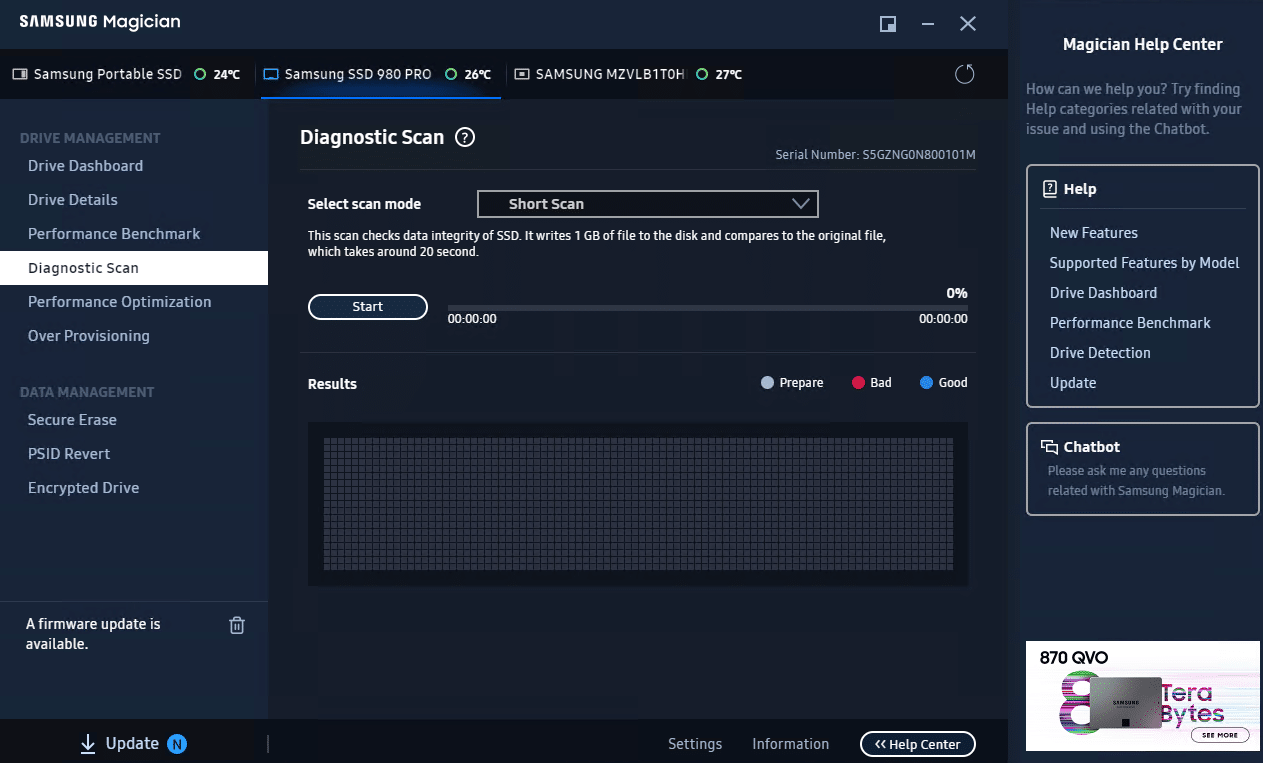Open Information from the bottom bar
This screenshot has width=1263, height=763.
791,744
